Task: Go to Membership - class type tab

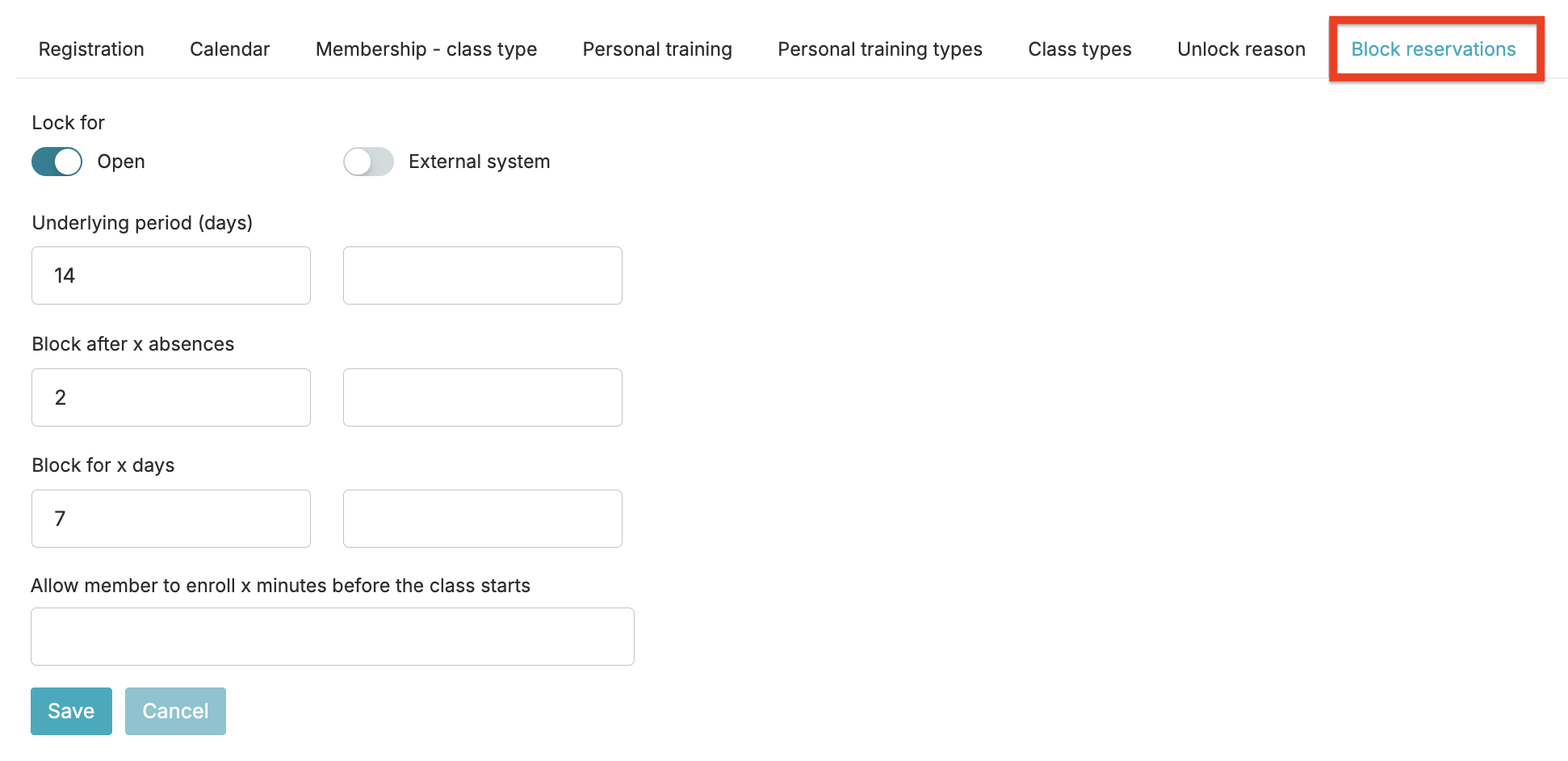Action: pos(426,49)
